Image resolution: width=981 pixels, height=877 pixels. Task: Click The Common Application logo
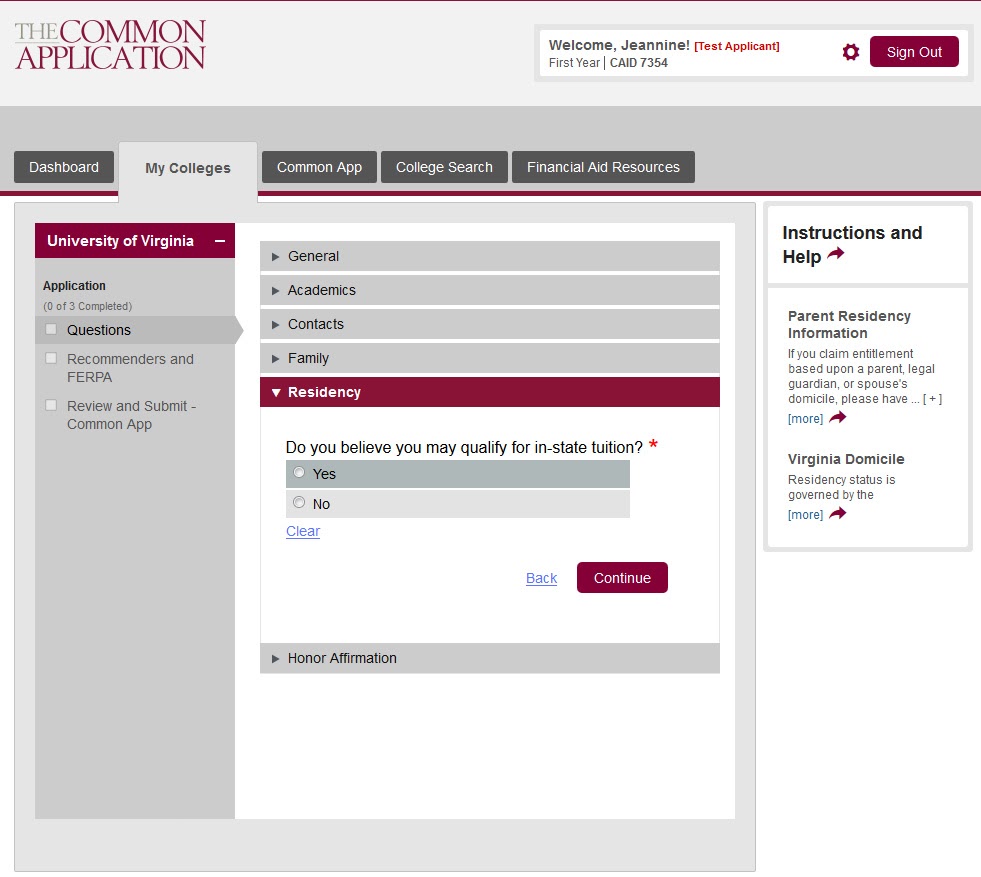[x=110, y=44]
